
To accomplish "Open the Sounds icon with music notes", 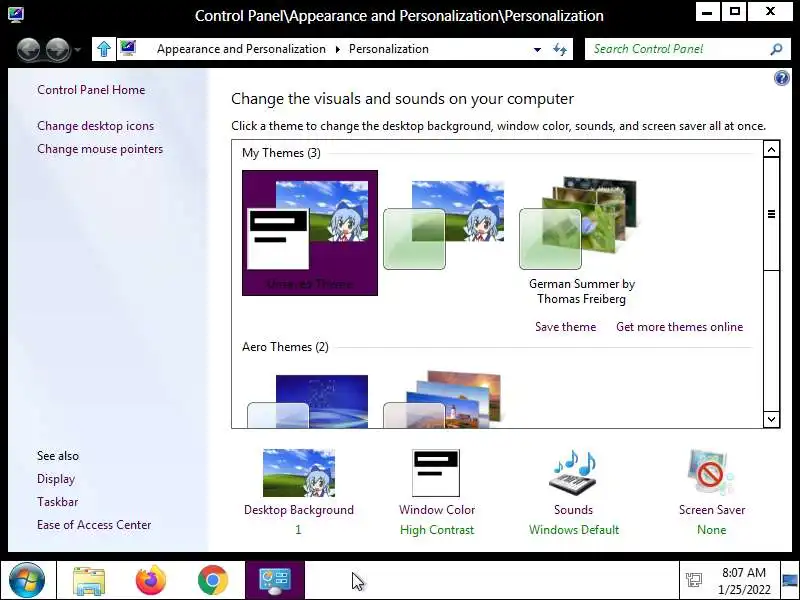I will coord(573,472).
